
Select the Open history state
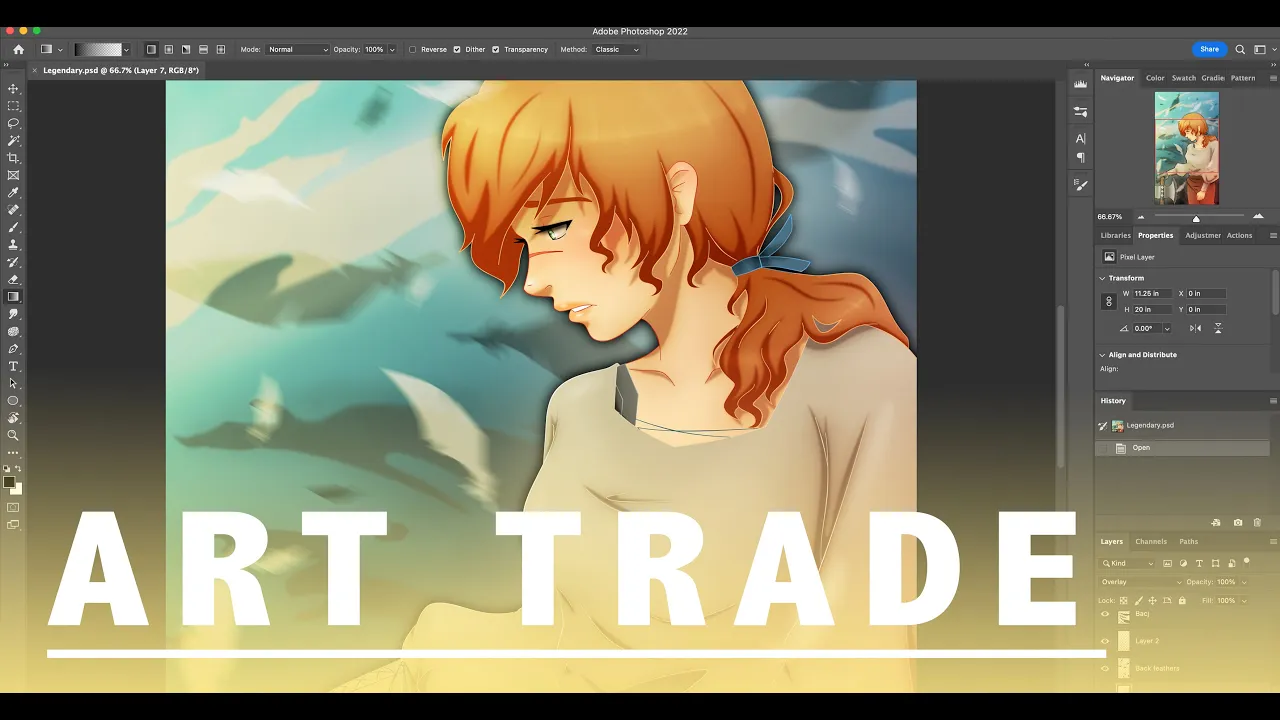tap(1182, 448)
